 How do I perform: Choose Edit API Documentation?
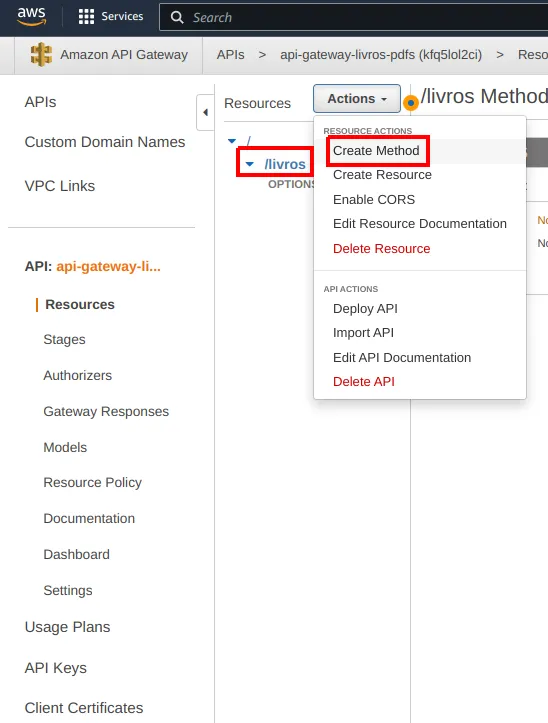tap(402, 357)
